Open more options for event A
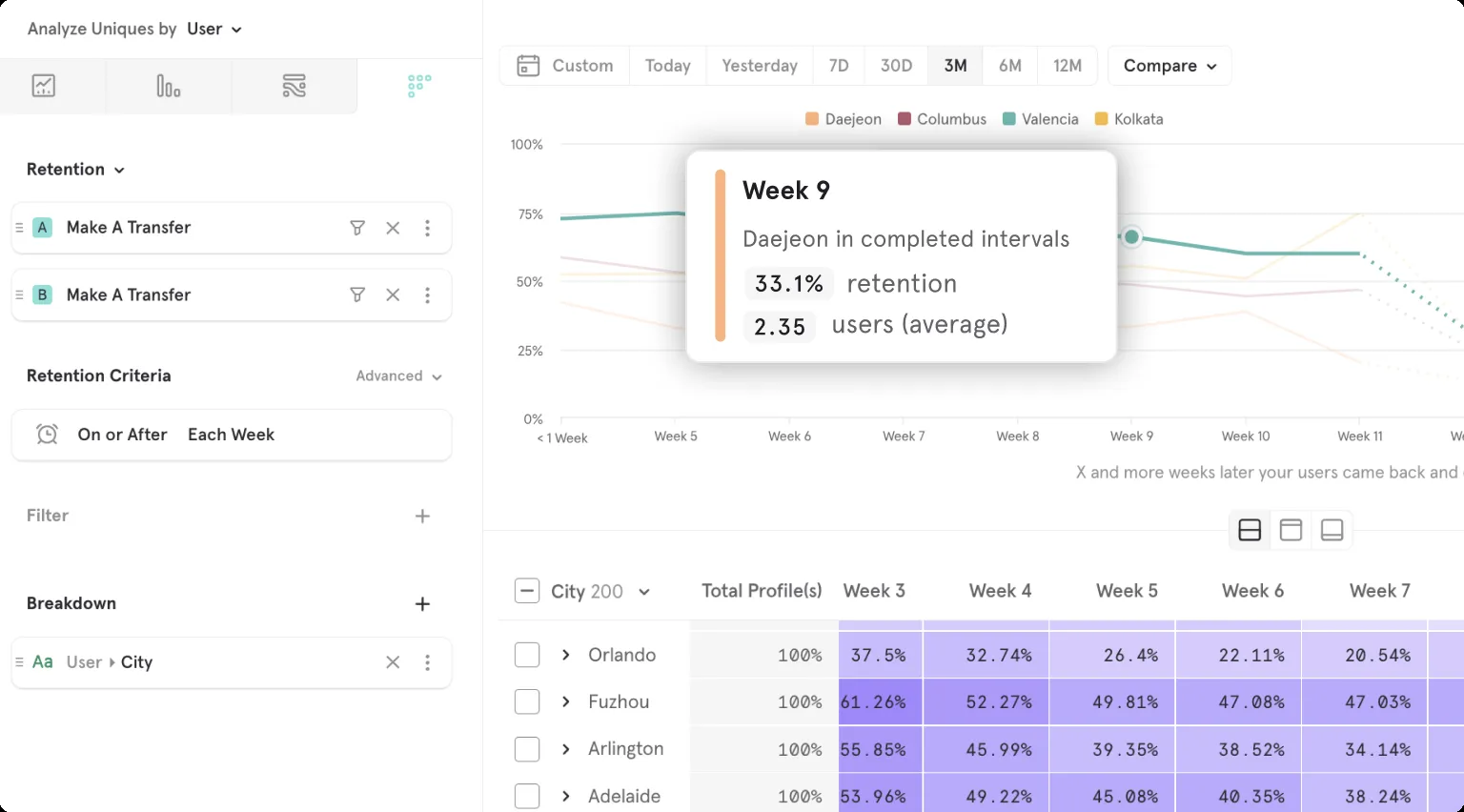This screenshot has width=1464, height=812. click(427, 228)
